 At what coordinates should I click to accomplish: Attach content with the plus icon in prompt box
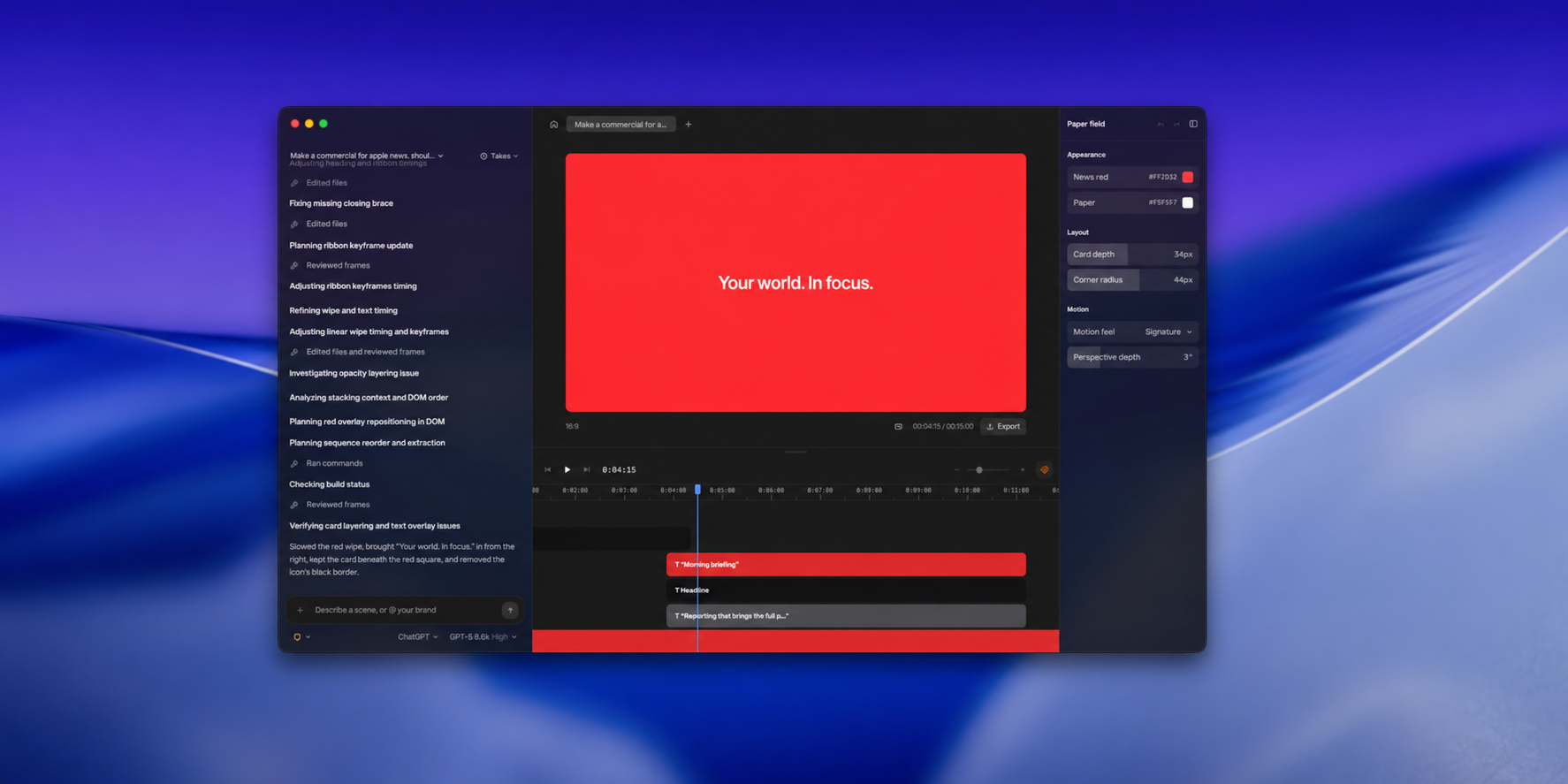[x=301, y=610]
